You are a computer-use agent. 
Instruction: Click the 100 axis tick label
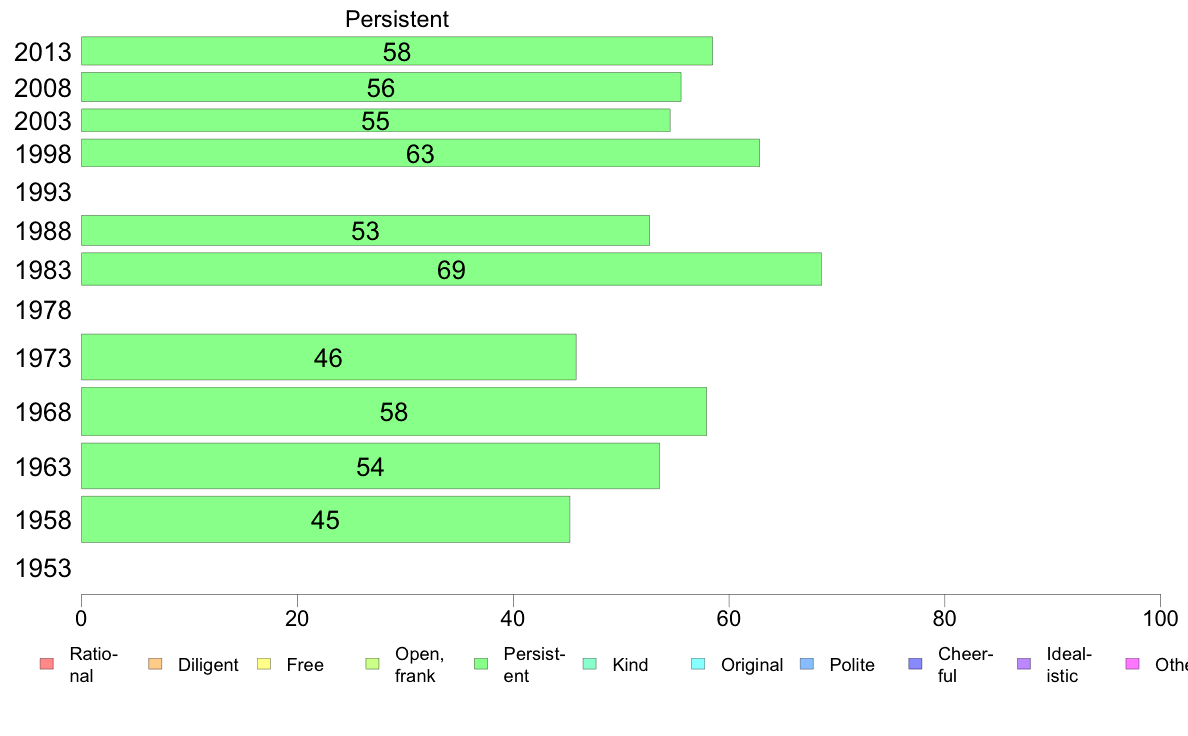pos(1160,619)
